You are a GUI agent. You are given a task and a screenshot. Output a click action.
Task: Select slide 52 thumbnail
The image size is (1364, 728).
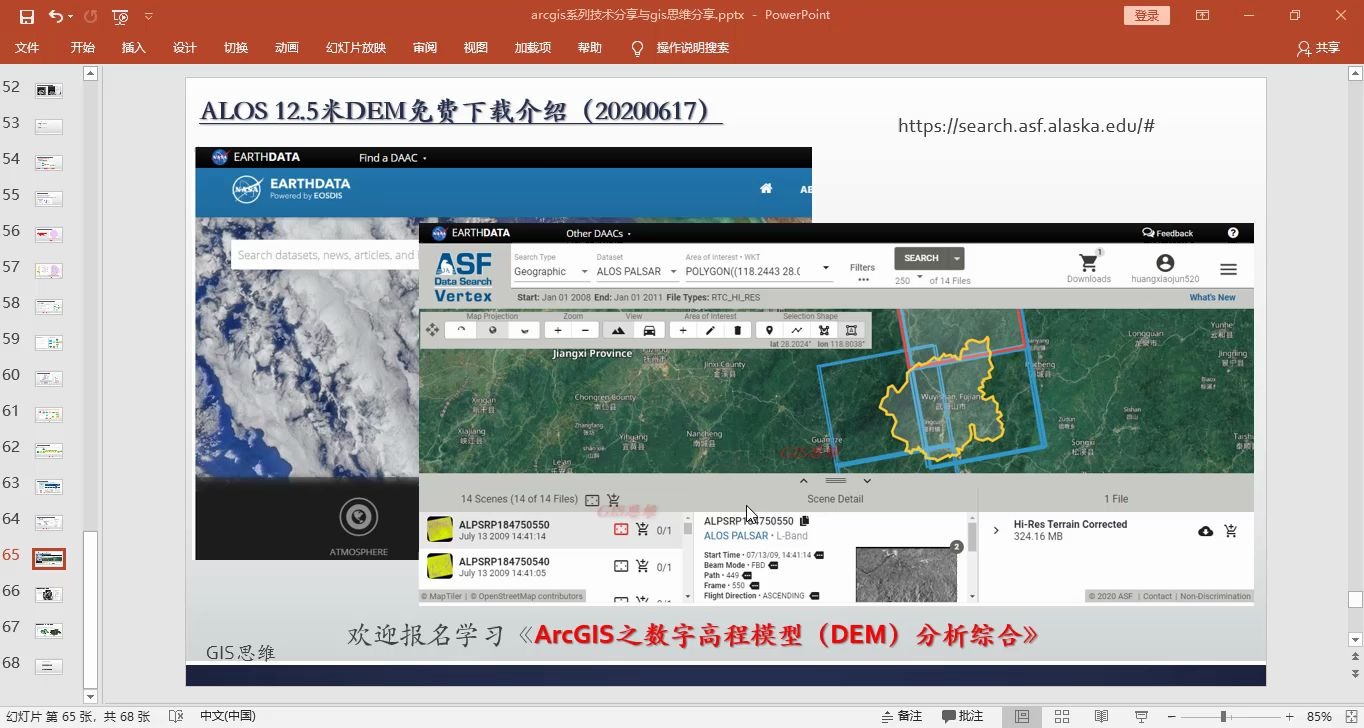(x=49, y=90)
